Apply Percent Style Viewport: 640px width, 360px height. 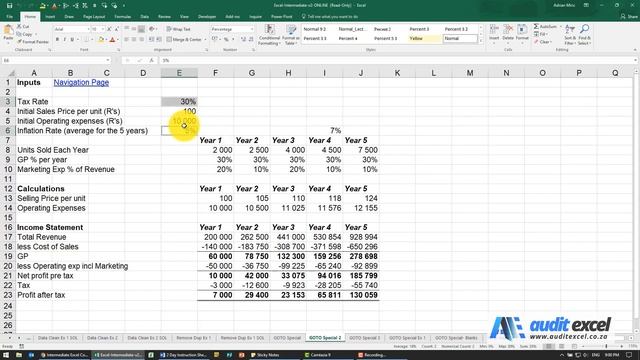[x=226, y=40]
